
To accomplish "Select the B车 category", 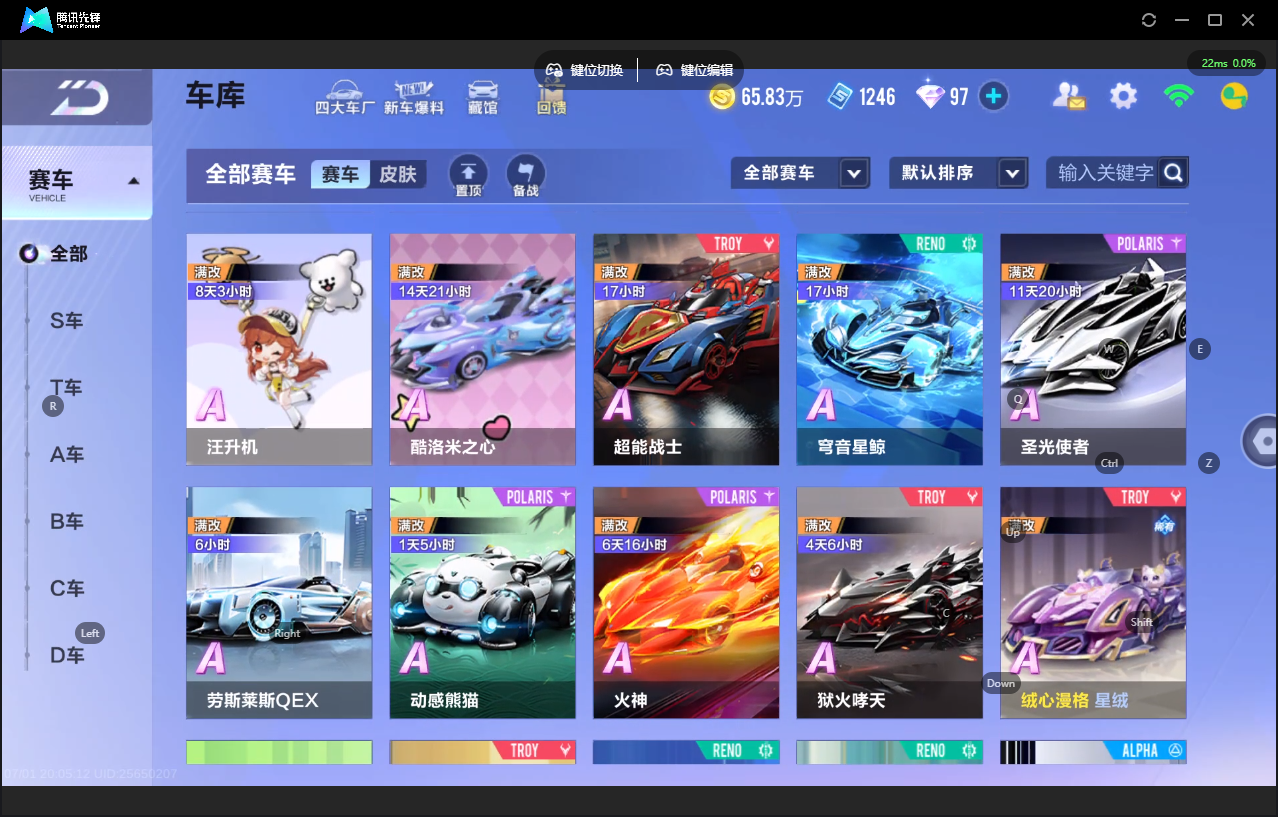I will pos(67,522).
